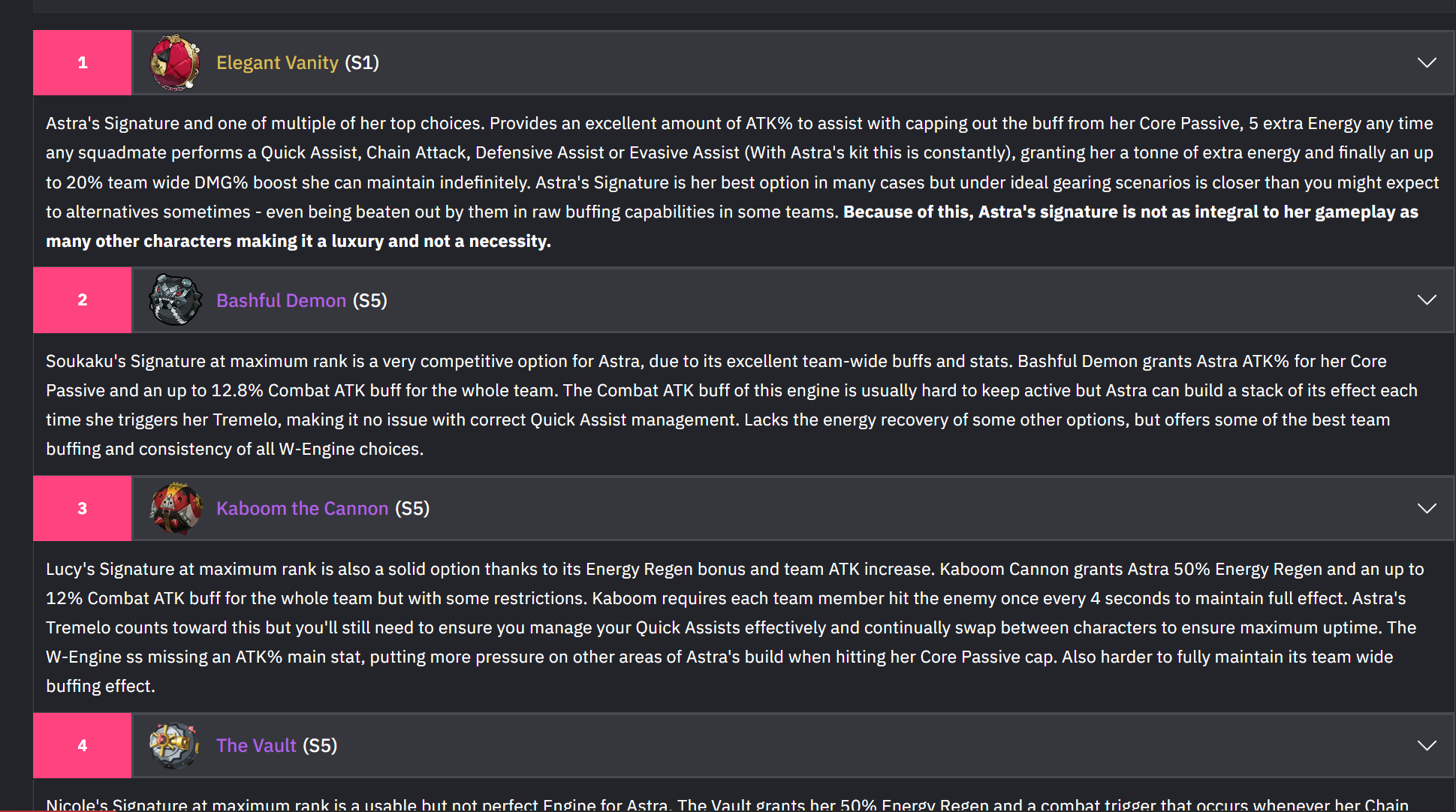Click the Bashful Demon W-Engine icon

[175, 300]
